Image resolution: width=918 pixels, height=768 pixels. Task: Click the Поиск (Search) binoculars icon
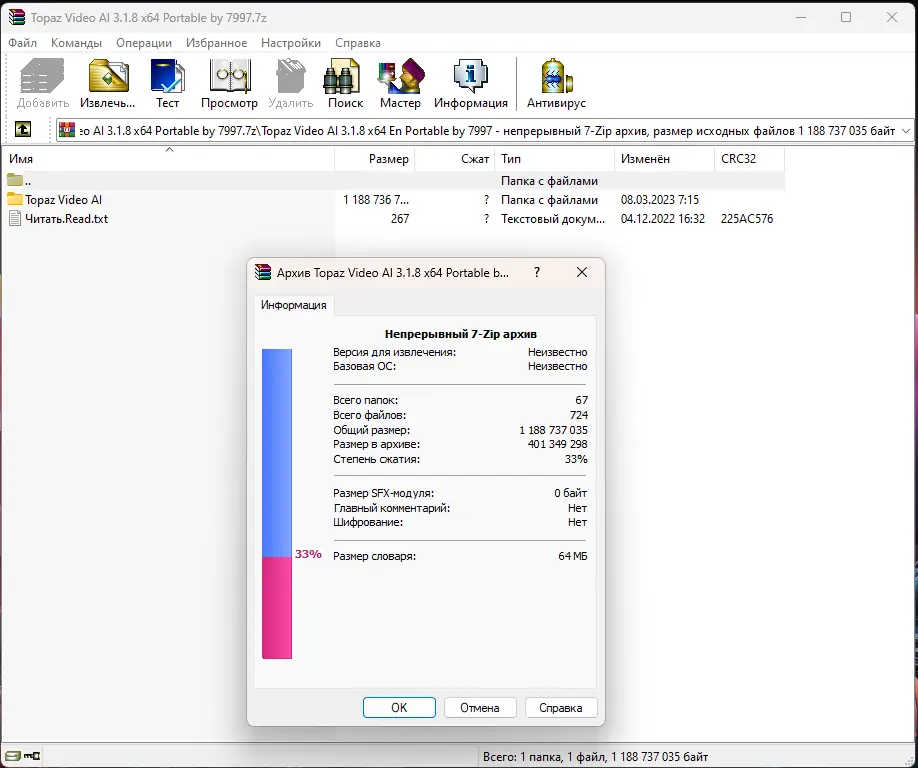coord(343,82)
